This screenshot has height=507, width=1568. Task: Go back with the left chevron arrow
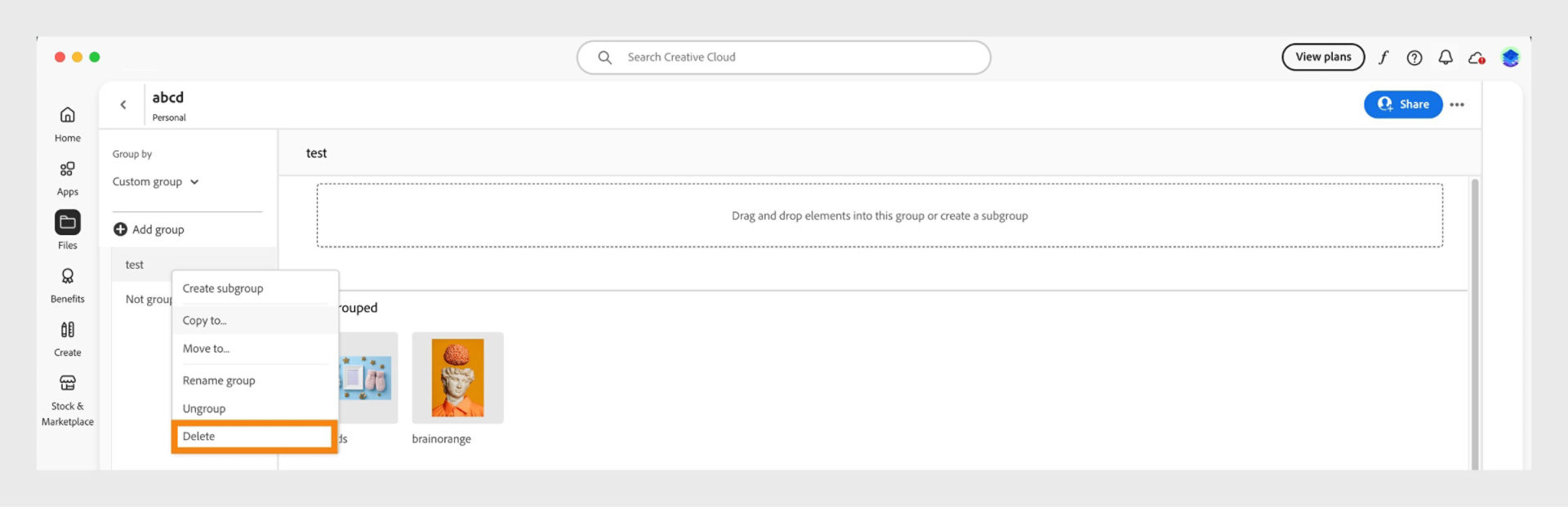pos(123,105)
